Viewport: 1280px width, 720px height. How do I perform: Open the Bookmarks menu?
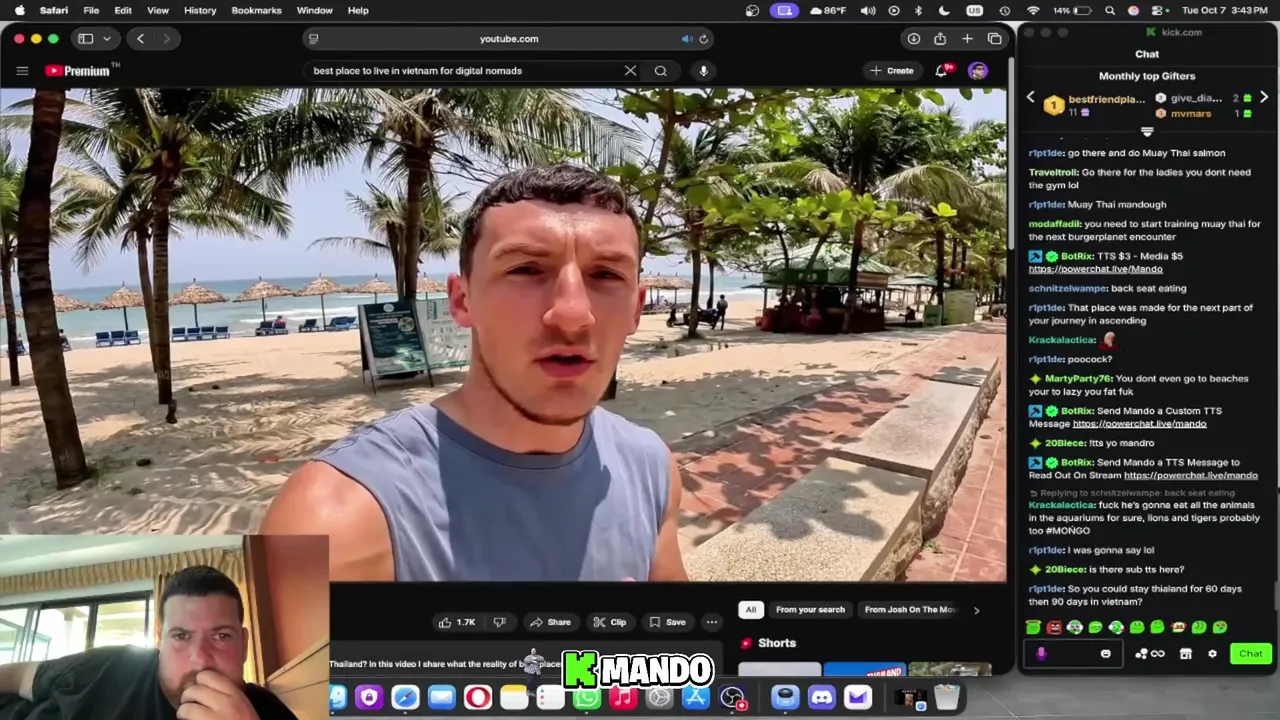point(256,10)
